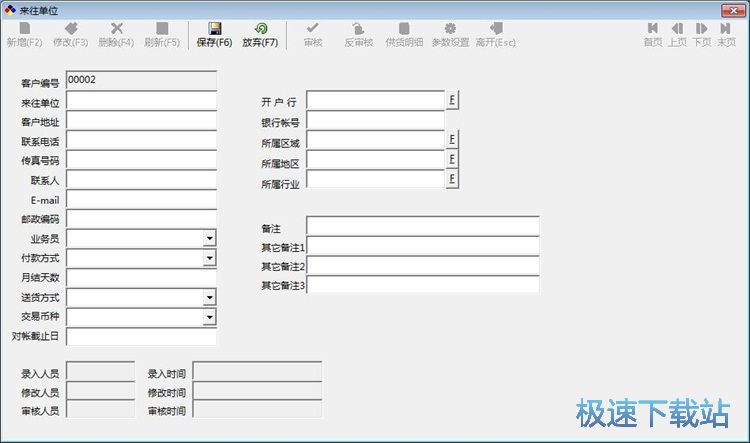Focus the 月结天数 input field

(x=141, y=277)
